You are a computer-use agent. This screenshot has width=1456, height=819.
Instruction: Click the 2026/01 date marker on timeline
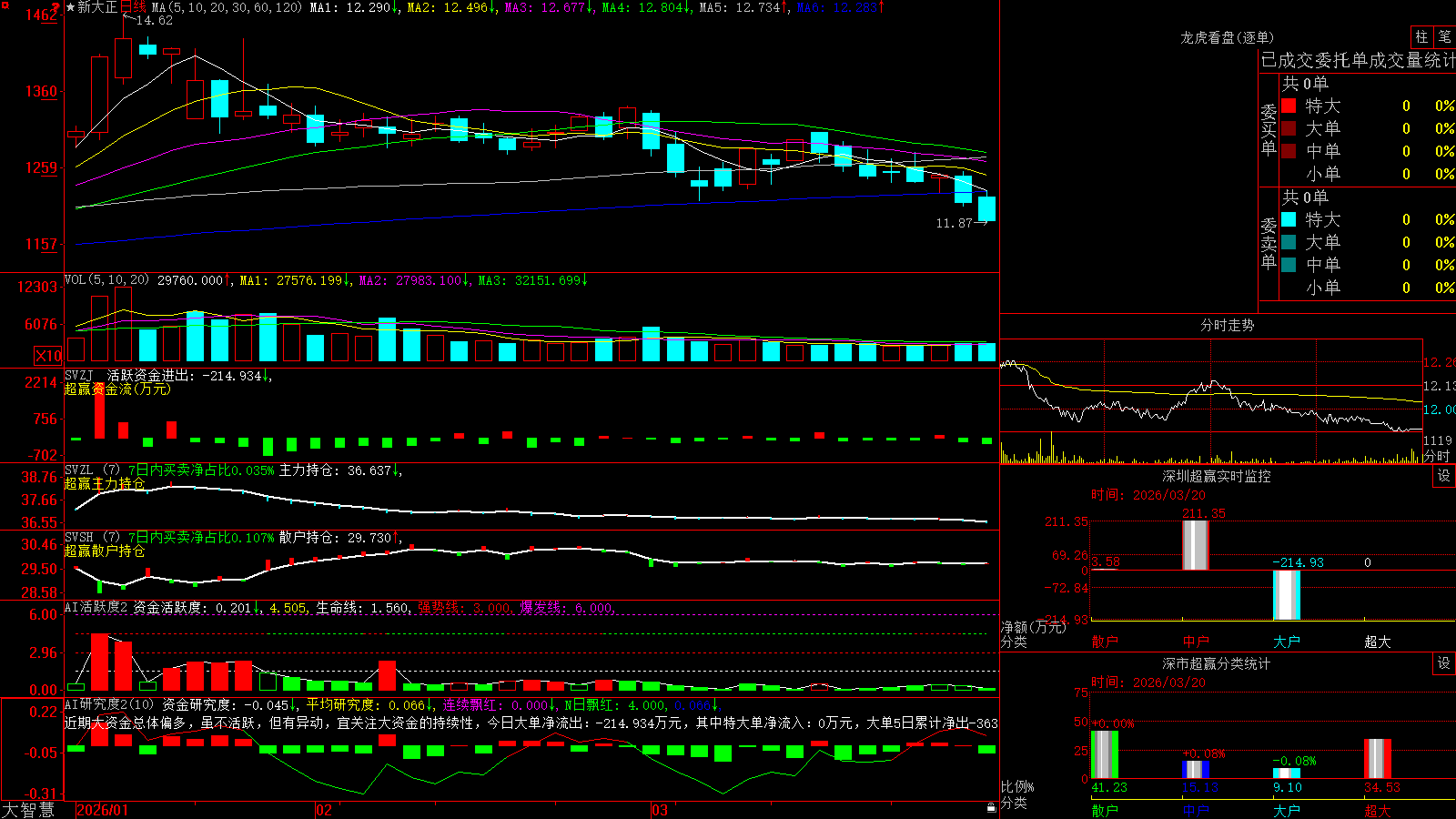[x=103, y=810]
